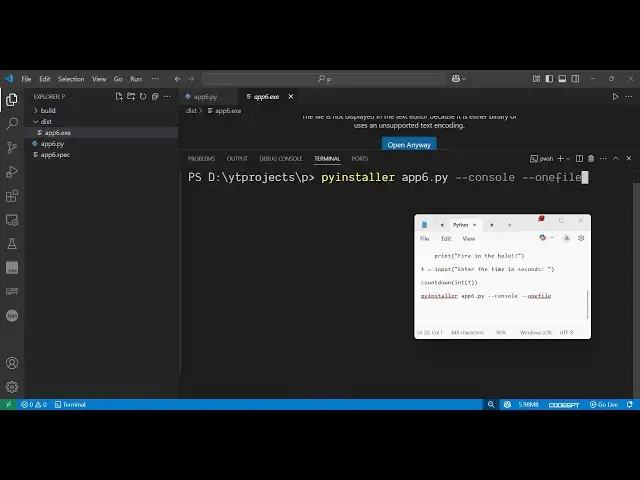Select app6.py in Explorer tree
This screenshot has height=480, width=640.
coord(101,144)
